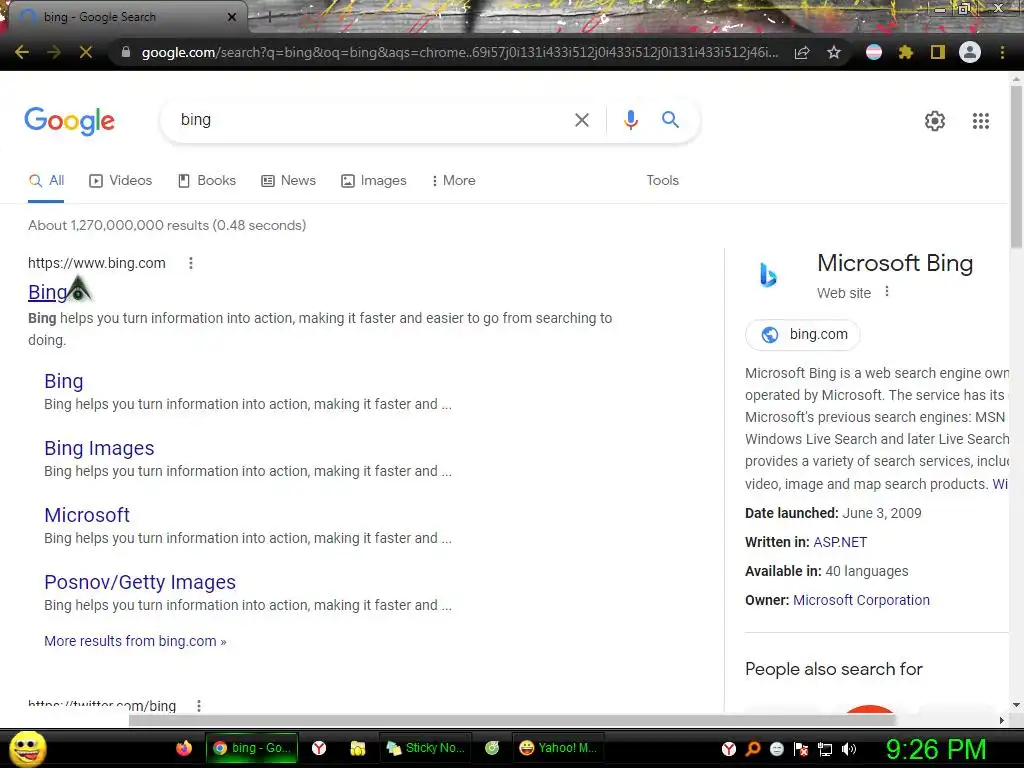Screen dimensions: 1024x768
Task: Click the green circular taskbar icon
Action: pyautogui.click(x=492, y=748)
